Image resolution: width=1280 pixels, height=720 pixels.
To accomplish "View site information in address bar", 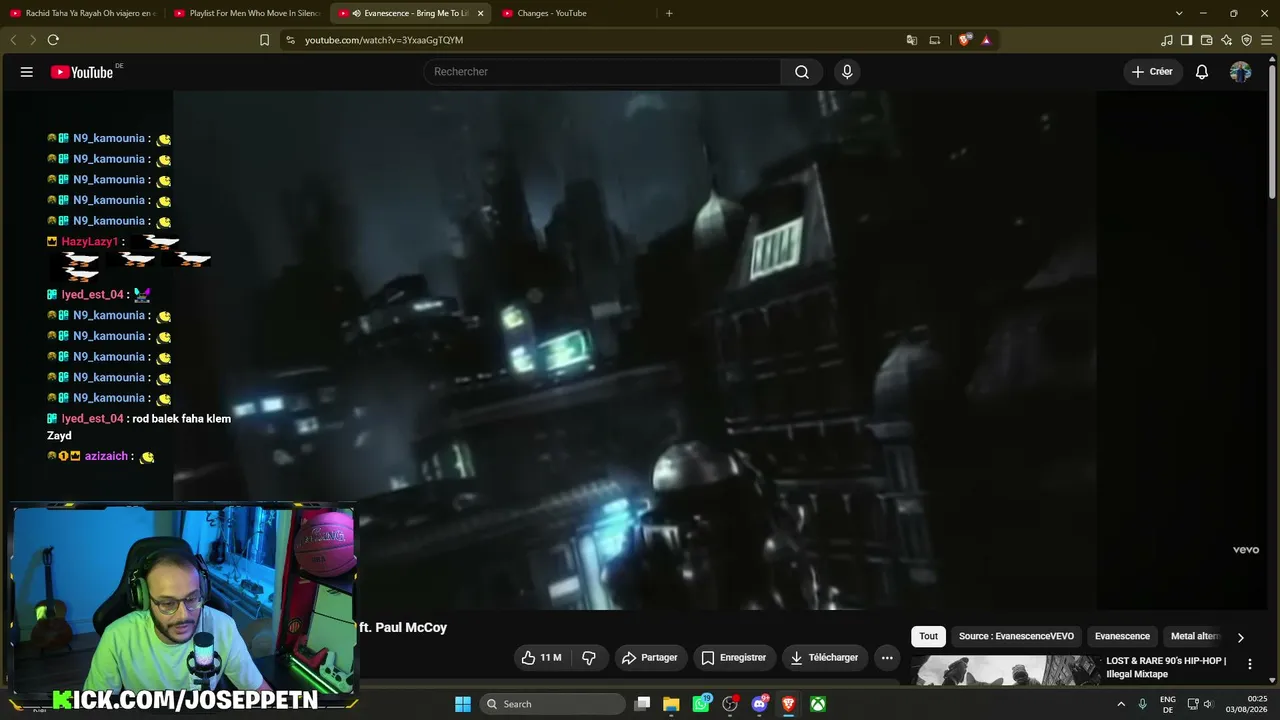I will [290, 40].
